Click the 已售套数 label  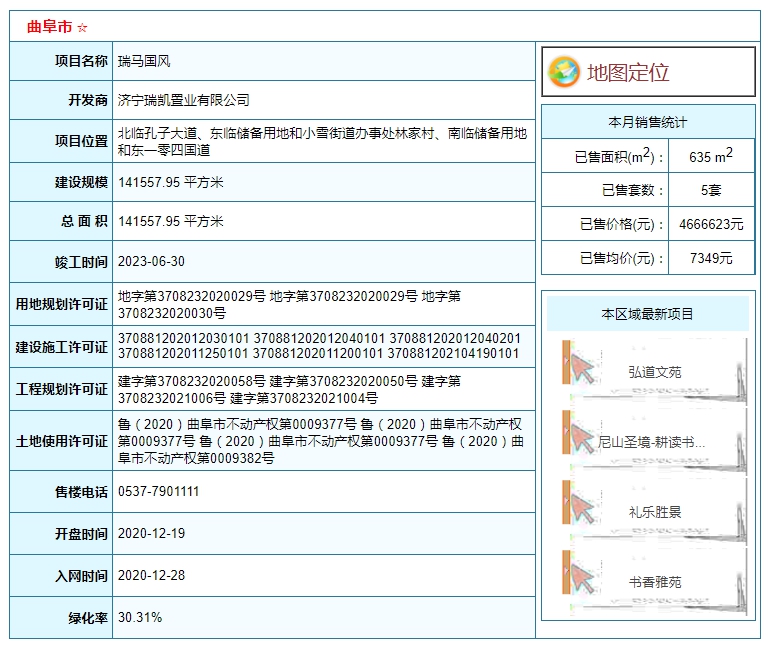(x=632, y=190)
